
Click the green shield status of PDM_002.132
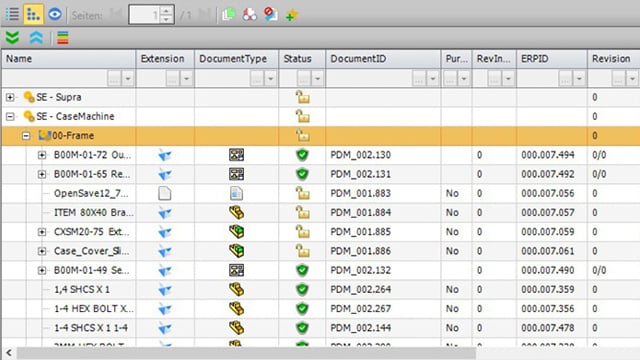[x=302, y=270]
